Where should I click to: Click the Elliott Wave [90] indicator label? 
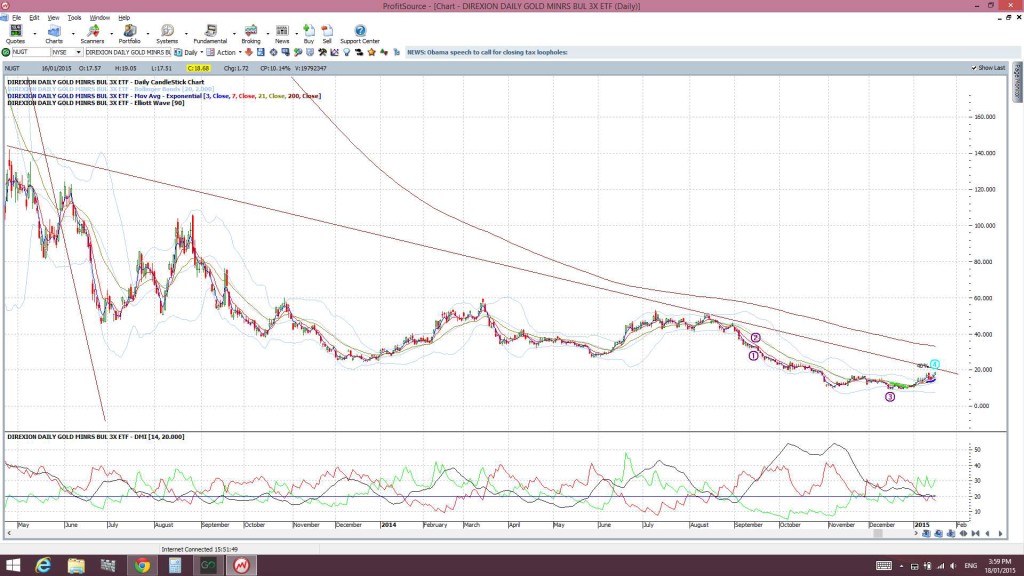pyautogui.click(x=95, y=103)
